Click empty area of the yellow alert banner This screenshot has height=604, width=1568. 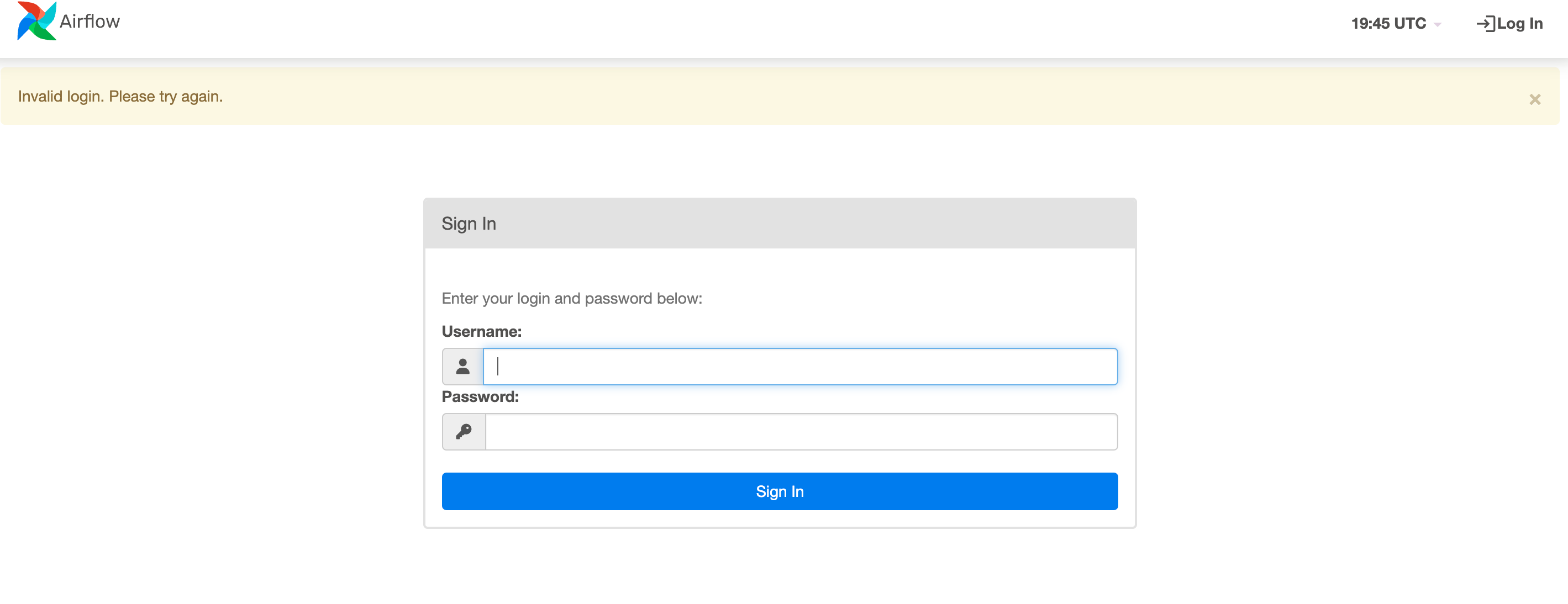click(791, 97)
